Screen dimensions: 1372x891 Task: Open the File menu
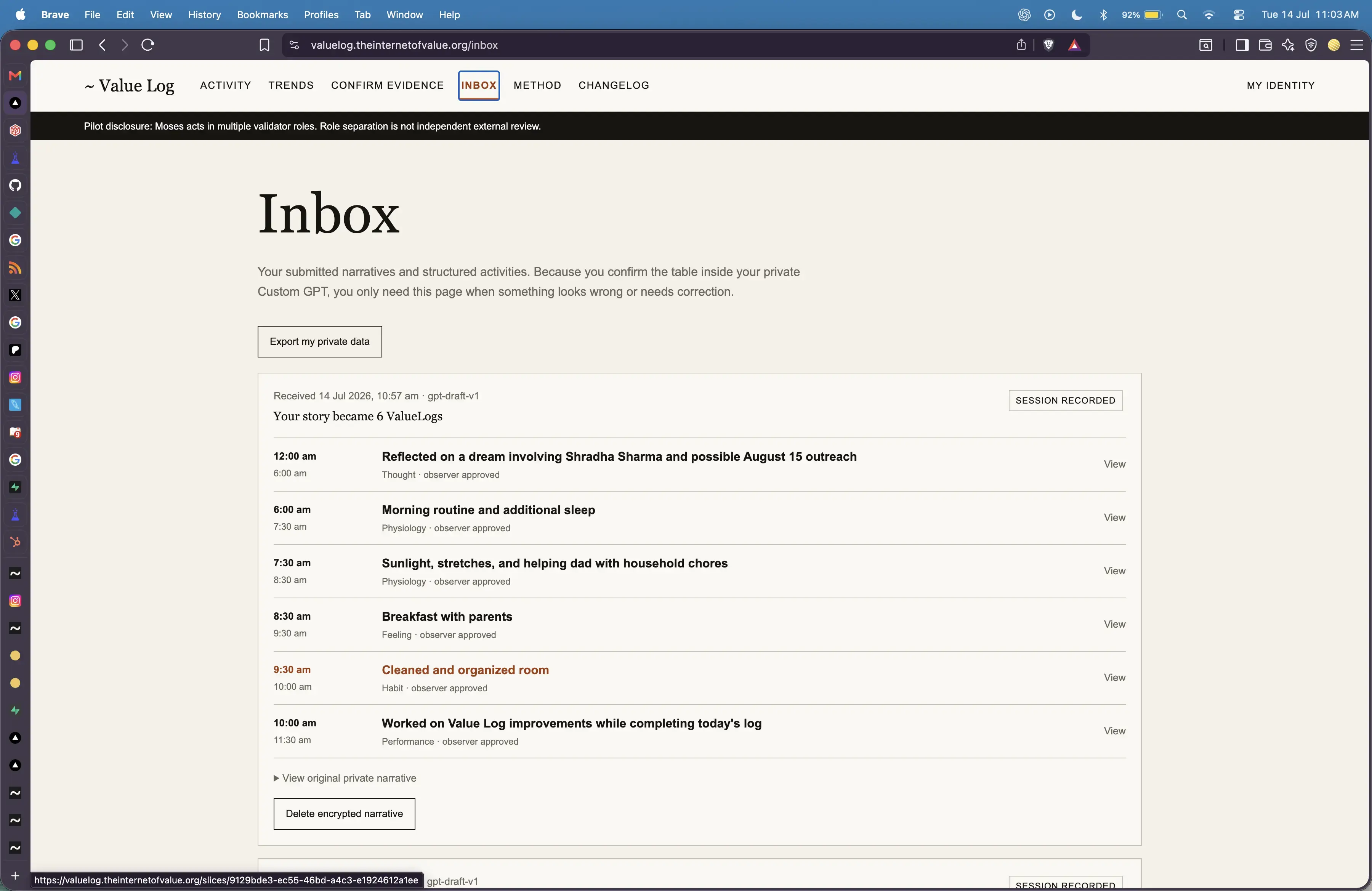click(x=92, y=15)
